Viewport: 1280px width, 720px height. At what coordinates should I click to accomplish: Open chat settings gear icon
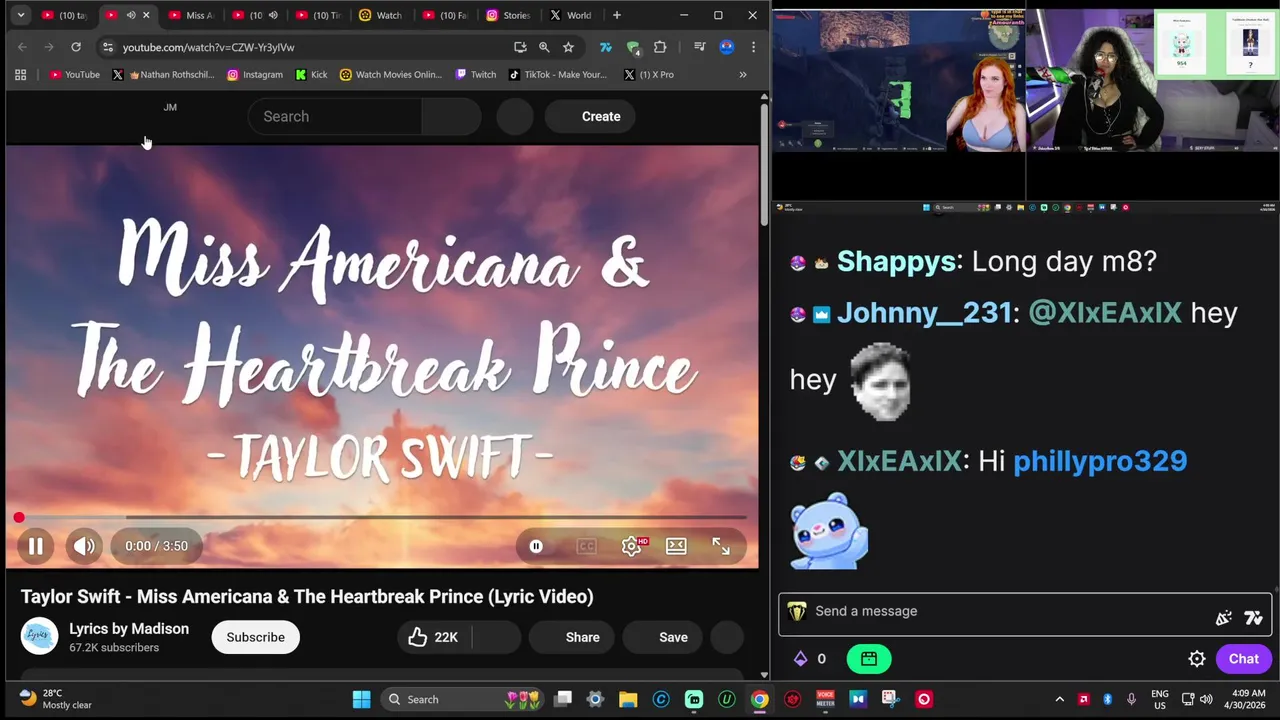(1196, 659)
